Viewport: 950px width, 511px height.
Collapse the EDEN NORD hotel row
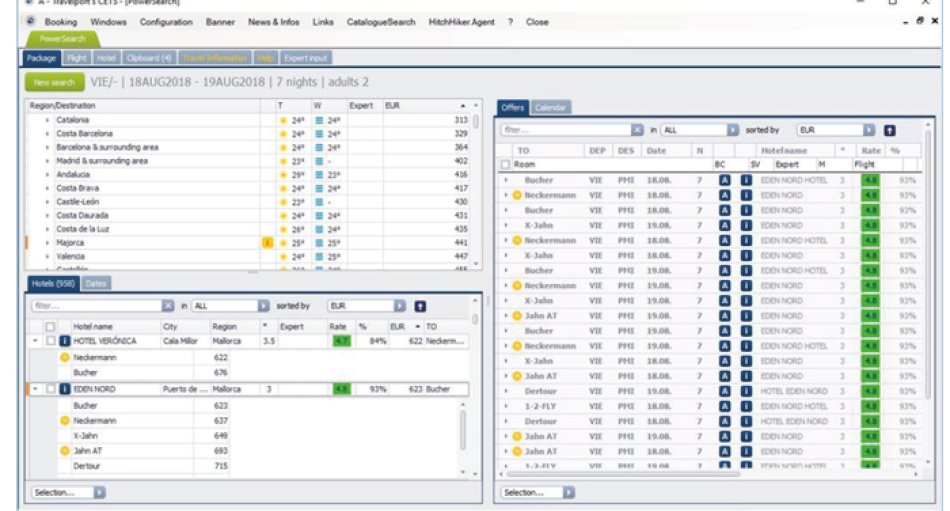click(x=35, y=389)
